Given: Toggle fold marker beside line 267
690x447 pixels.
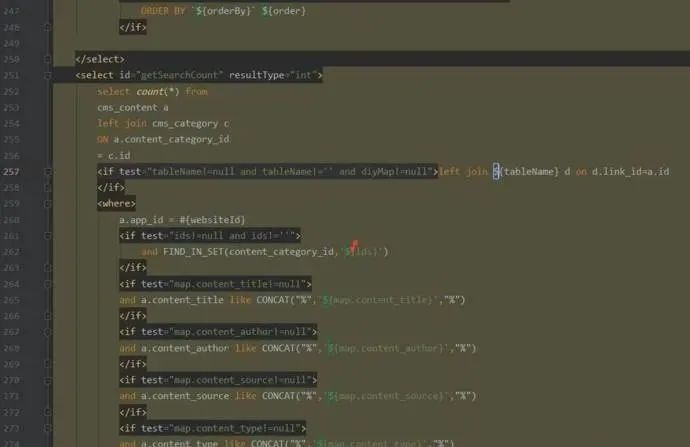Looking at the screenshot, I should tap(48, 332).
